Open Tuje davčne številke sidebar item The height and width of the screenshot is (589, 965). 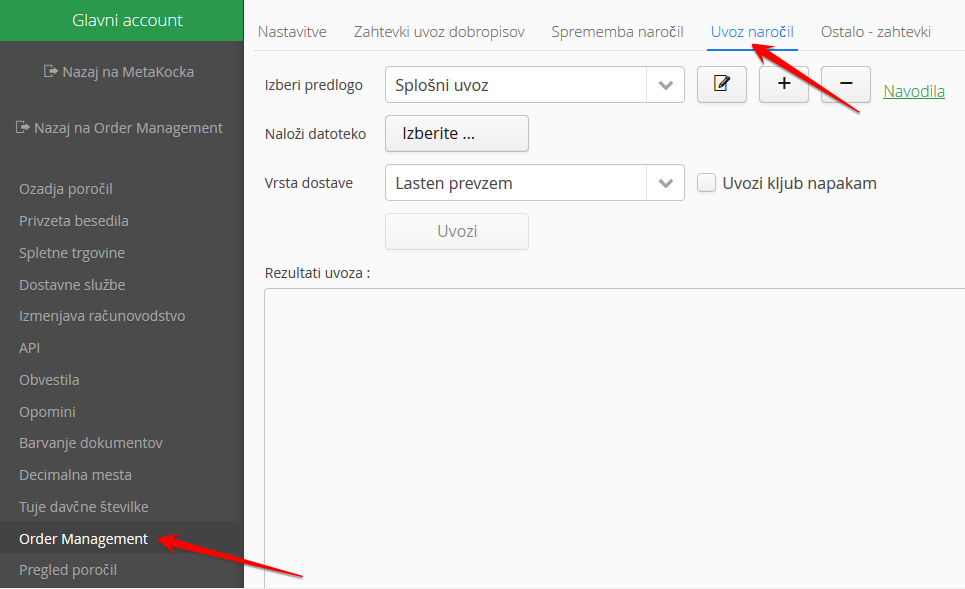click(84, 507)
